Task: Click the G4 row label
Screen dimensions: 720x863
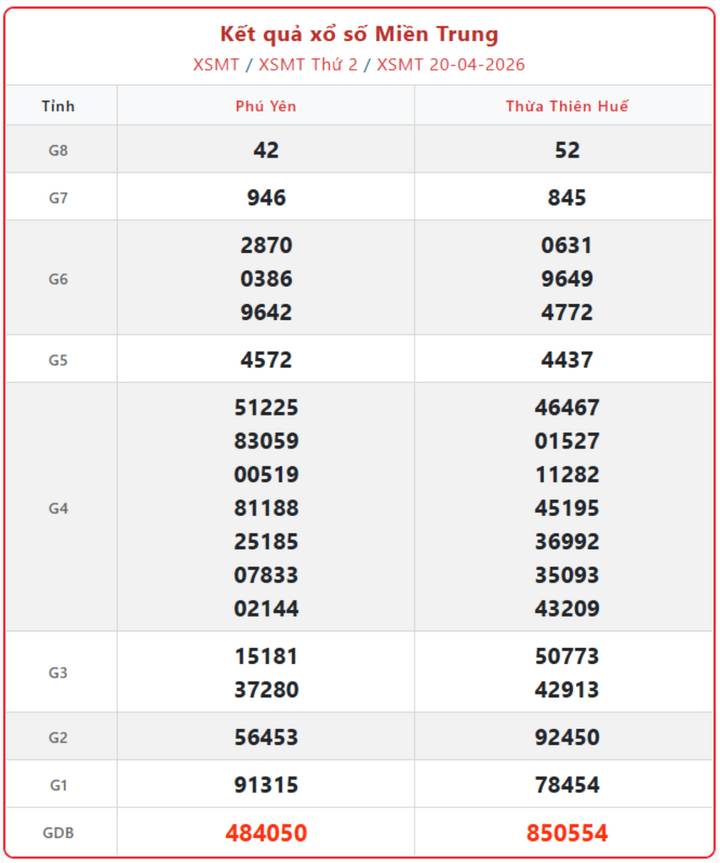Action: coord(58,508)
